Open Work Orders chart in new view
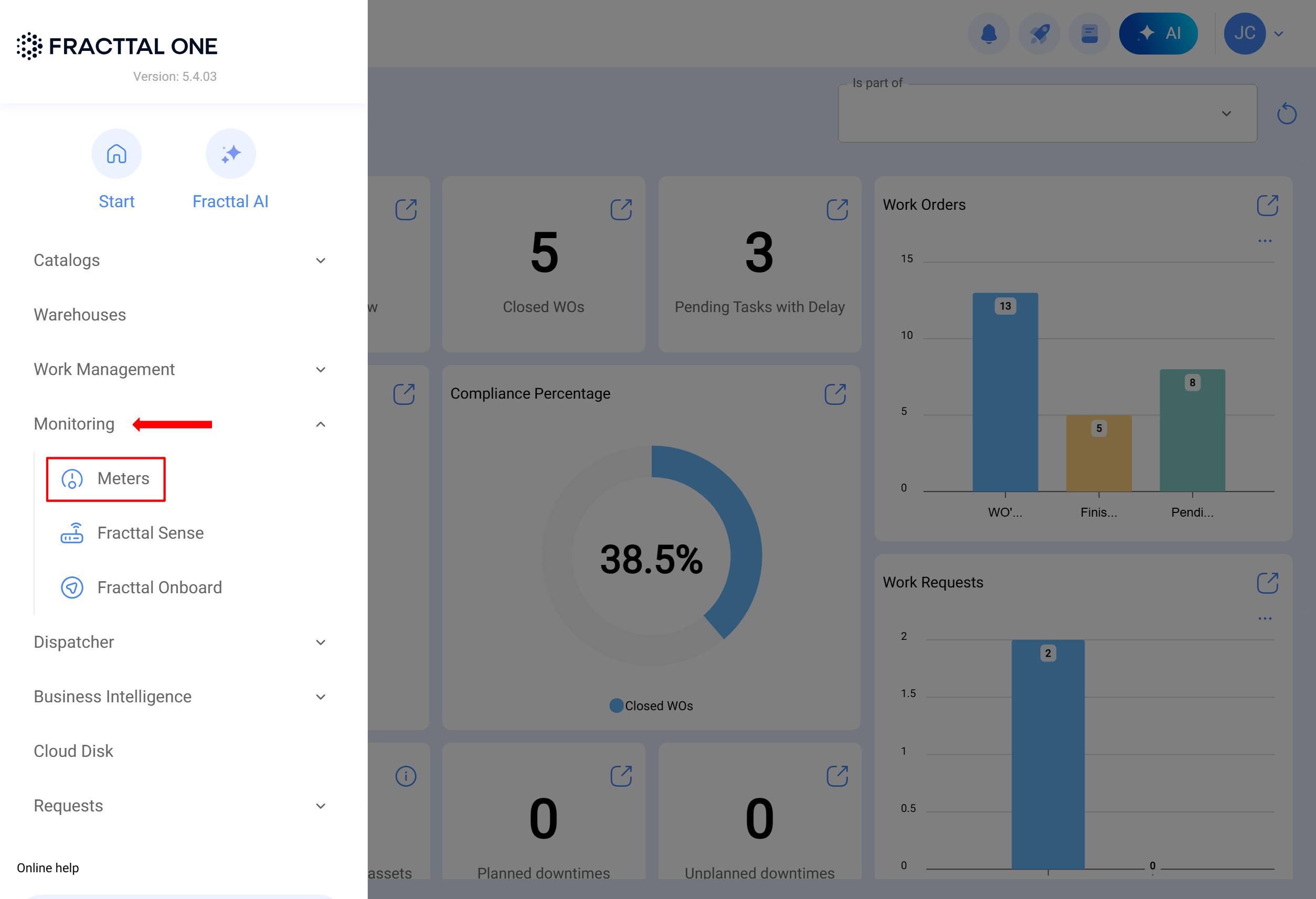This screenshot has width=1316, height=899. tap(1267, 205)
